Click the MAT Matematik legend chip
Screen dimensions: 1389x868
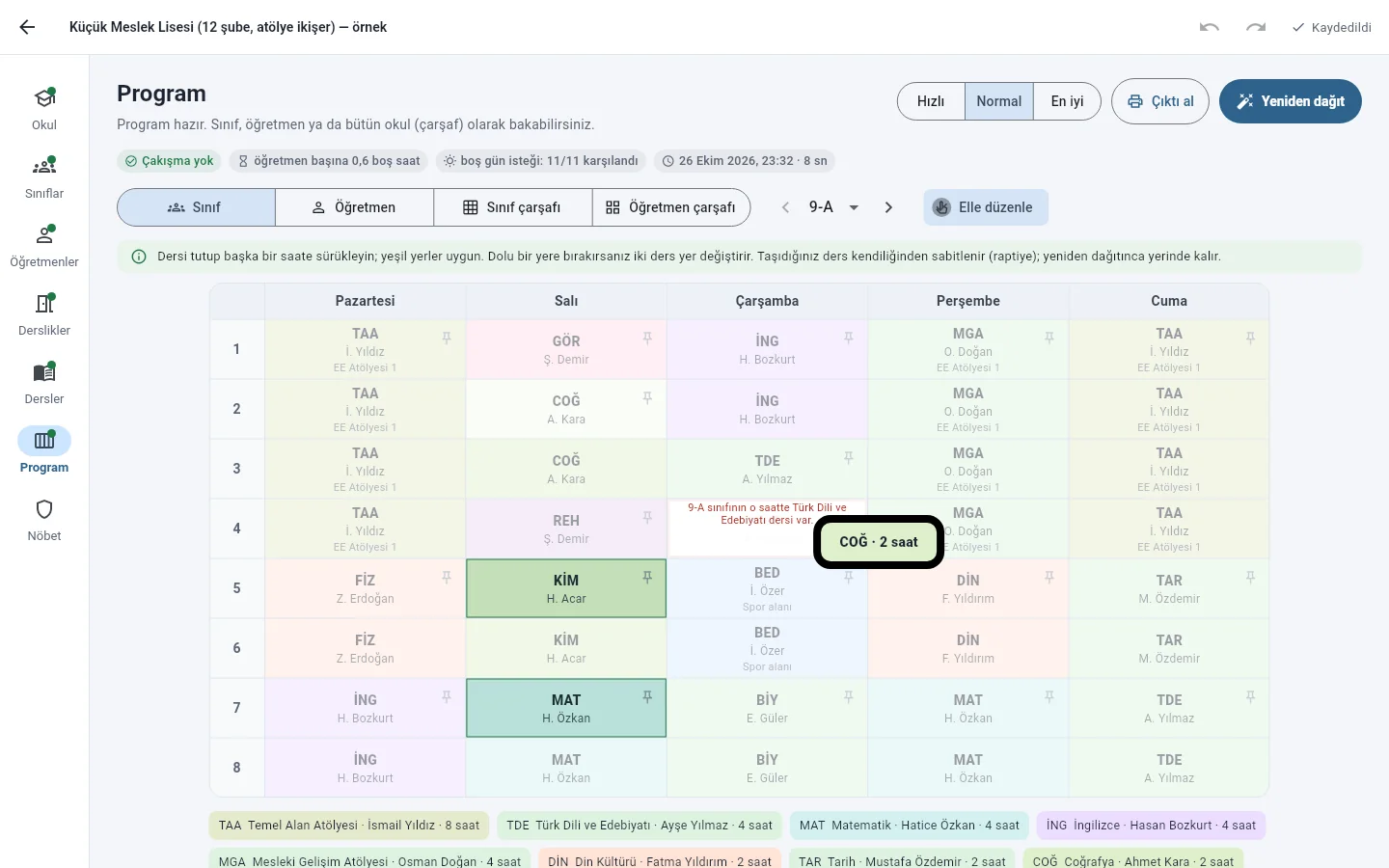click(910, 826)
